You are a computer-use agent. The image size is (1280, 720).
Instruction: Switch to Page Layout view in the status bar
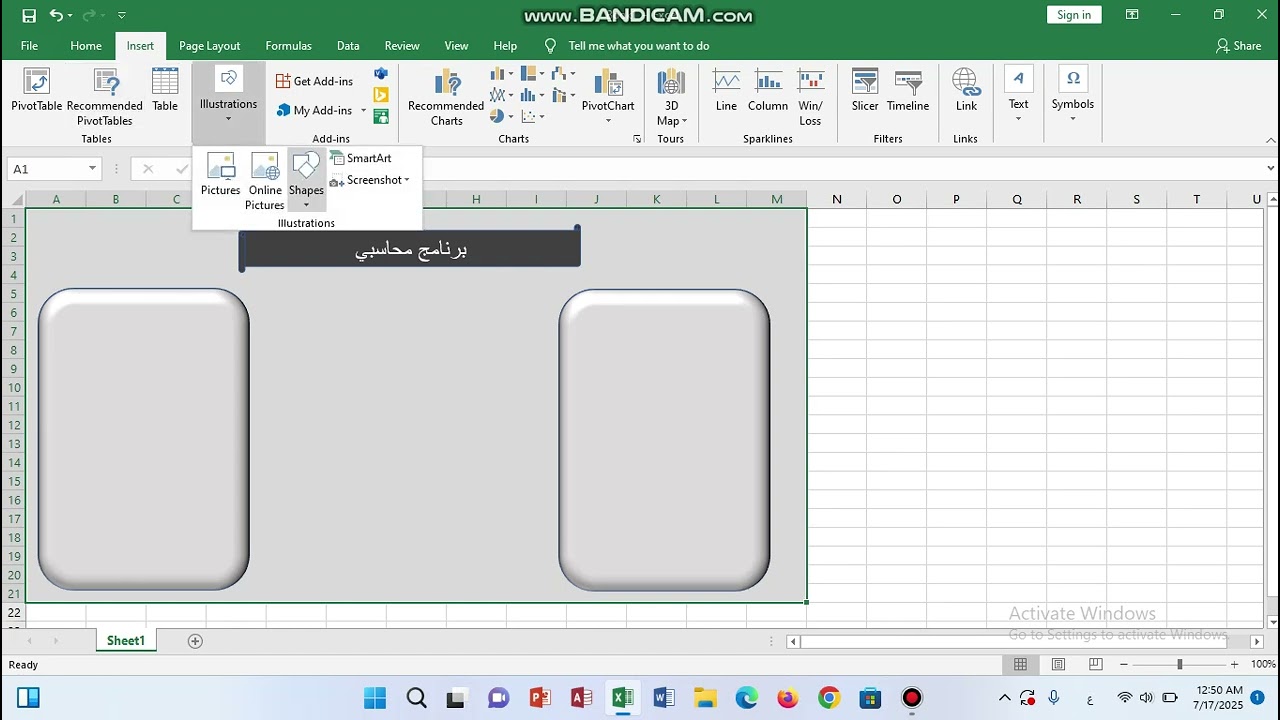coord(1058,664)
